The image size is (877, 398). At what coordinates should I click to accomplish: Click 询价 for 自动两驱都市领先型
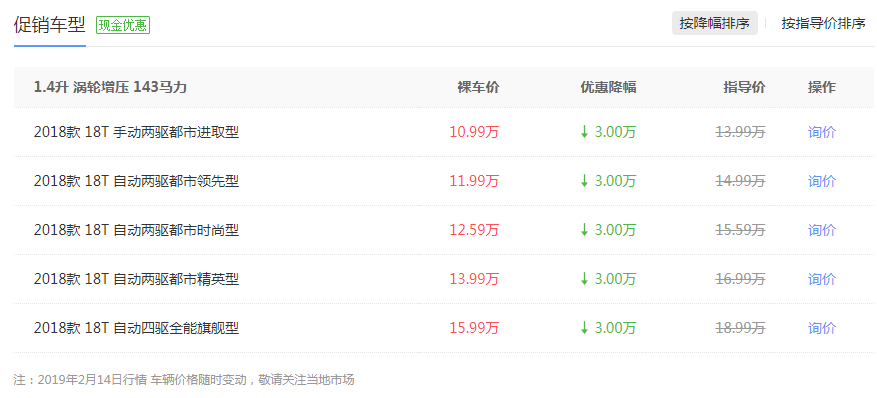coord(822,181)
